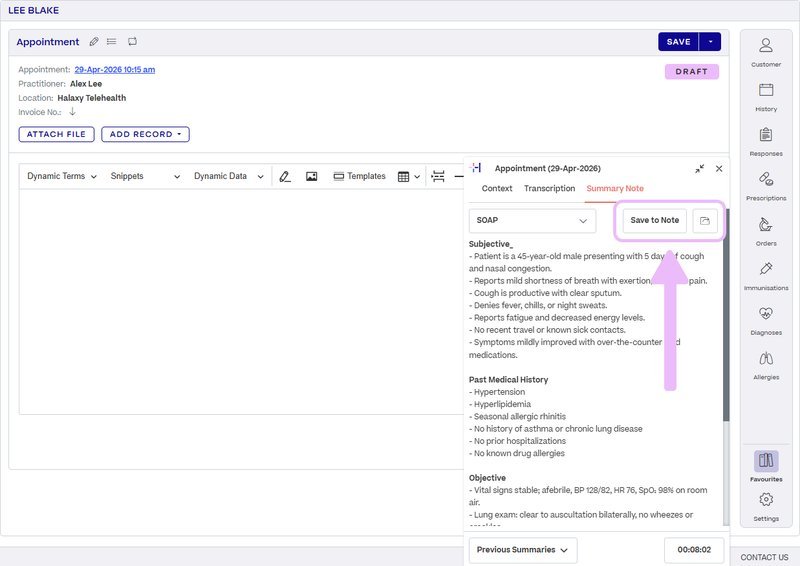
Task: Switch to the Context tab
Action: [x=497, y=188]
